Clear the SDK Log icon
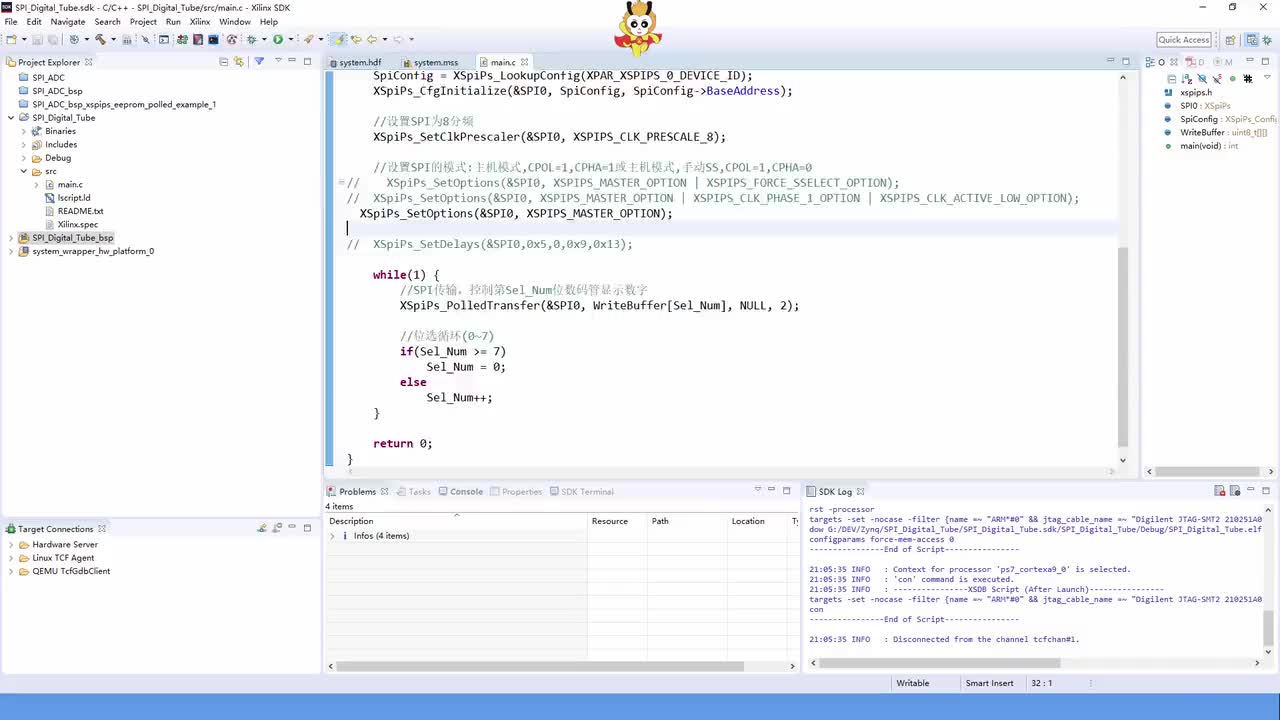 [x=1220, y=491]
